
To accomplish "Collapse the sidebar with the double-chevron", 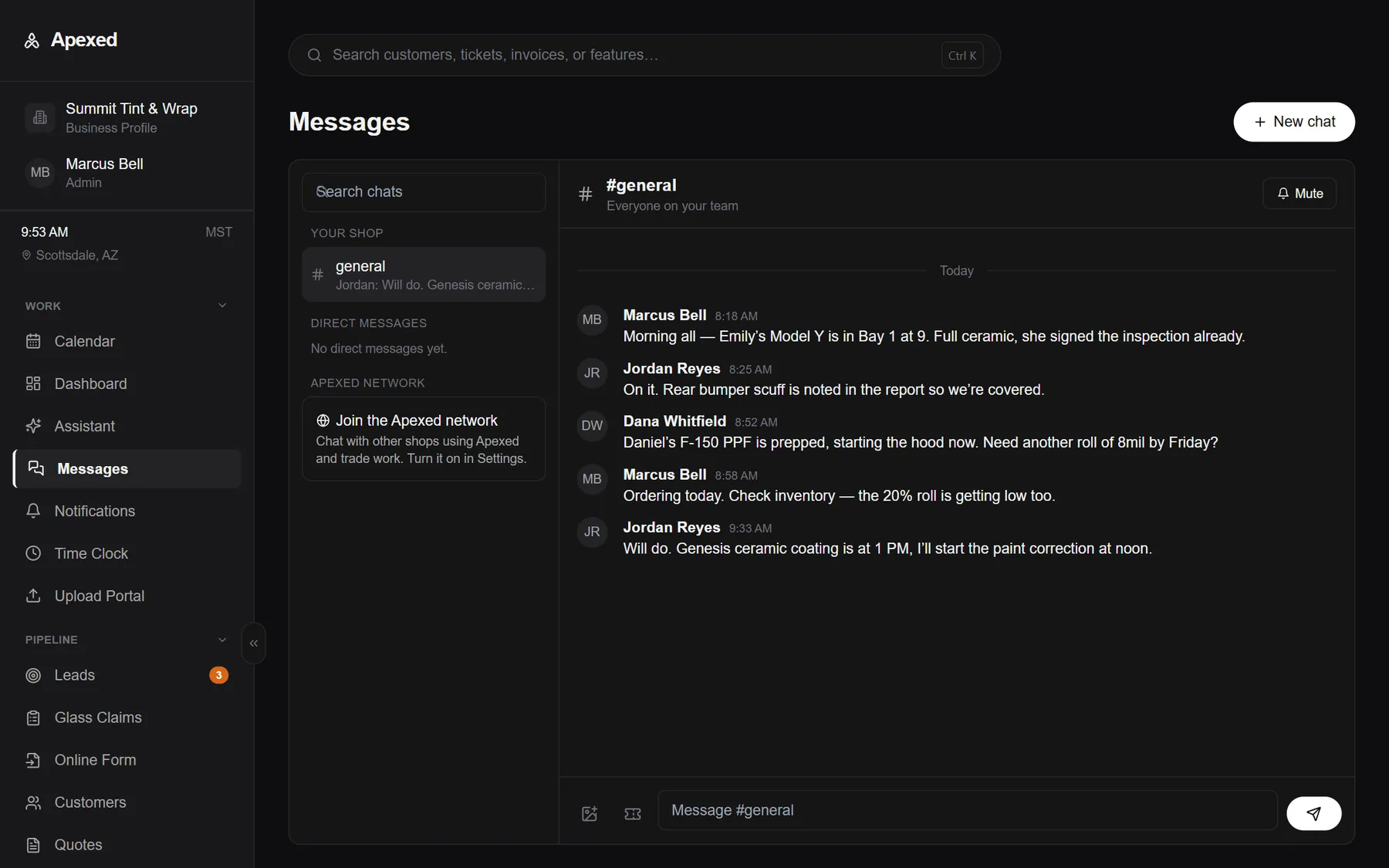I will coord(254,643).
